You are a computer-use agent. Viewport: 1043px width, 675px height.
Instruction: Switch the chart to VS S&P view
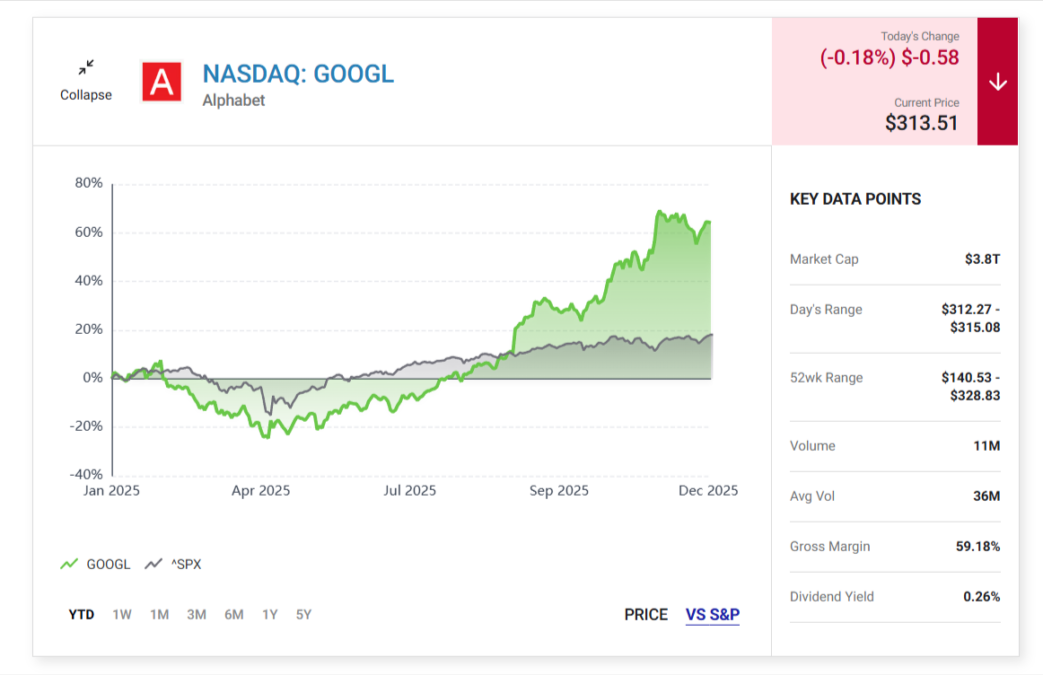712,615
